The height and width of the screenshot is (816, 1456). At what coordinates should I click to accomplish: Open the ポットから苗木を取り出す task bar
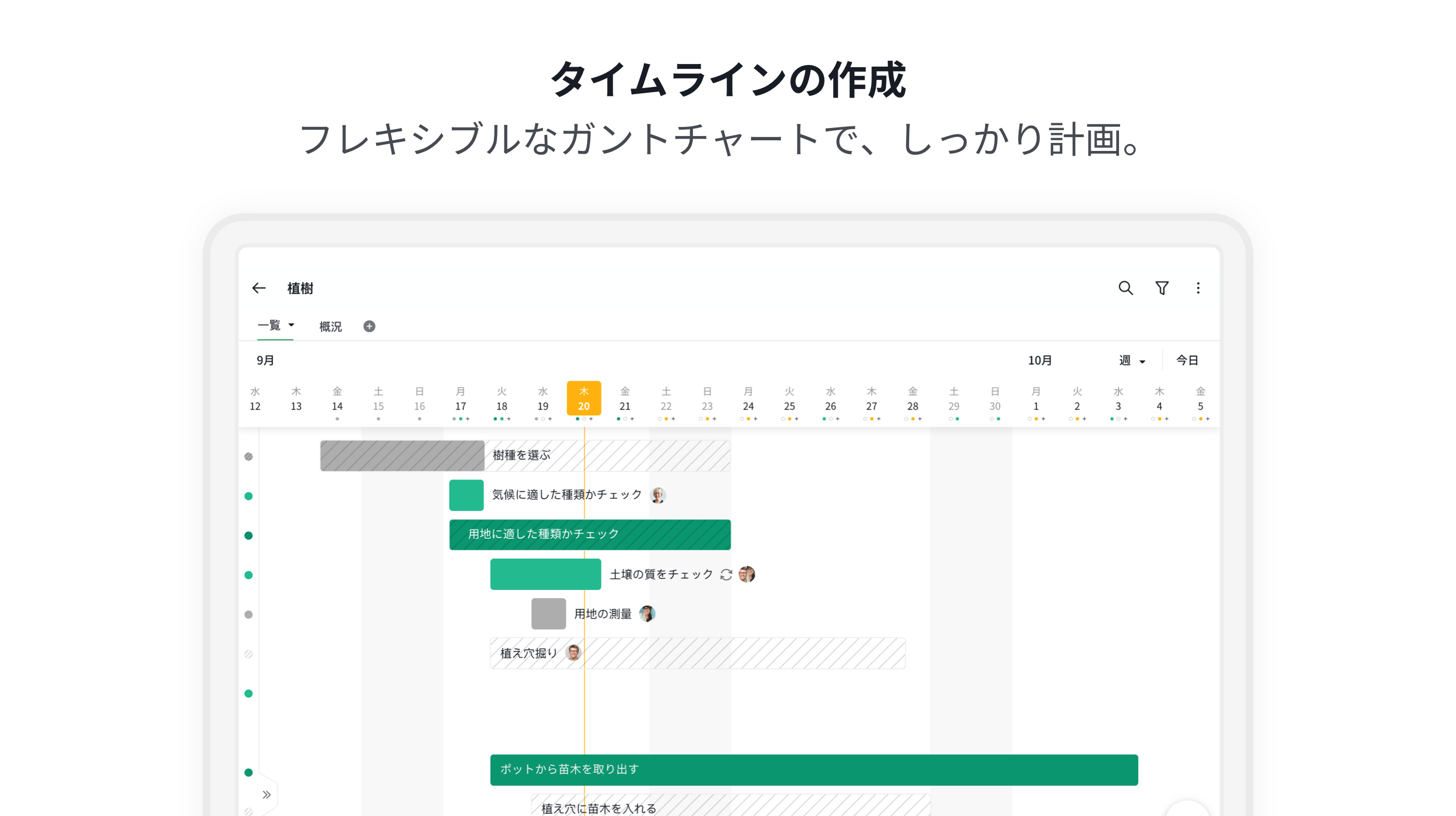tap(814, 770)
